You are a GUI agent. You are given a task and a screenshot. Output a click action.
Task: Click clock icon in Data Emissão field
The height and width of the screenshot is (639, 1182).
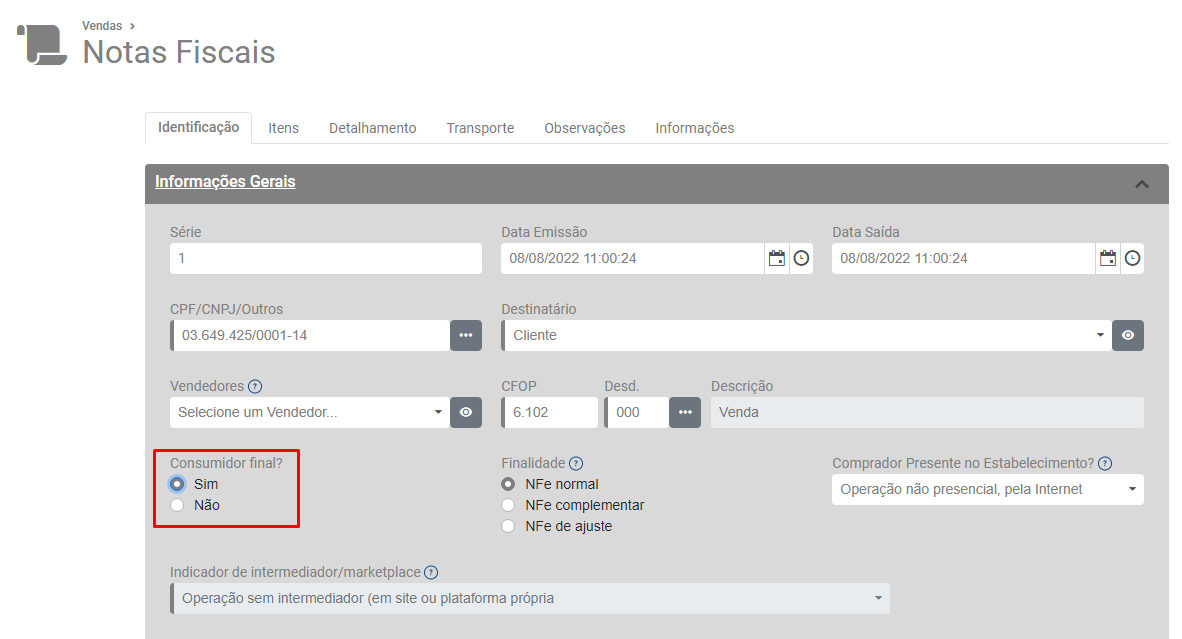tap(801, 258)
